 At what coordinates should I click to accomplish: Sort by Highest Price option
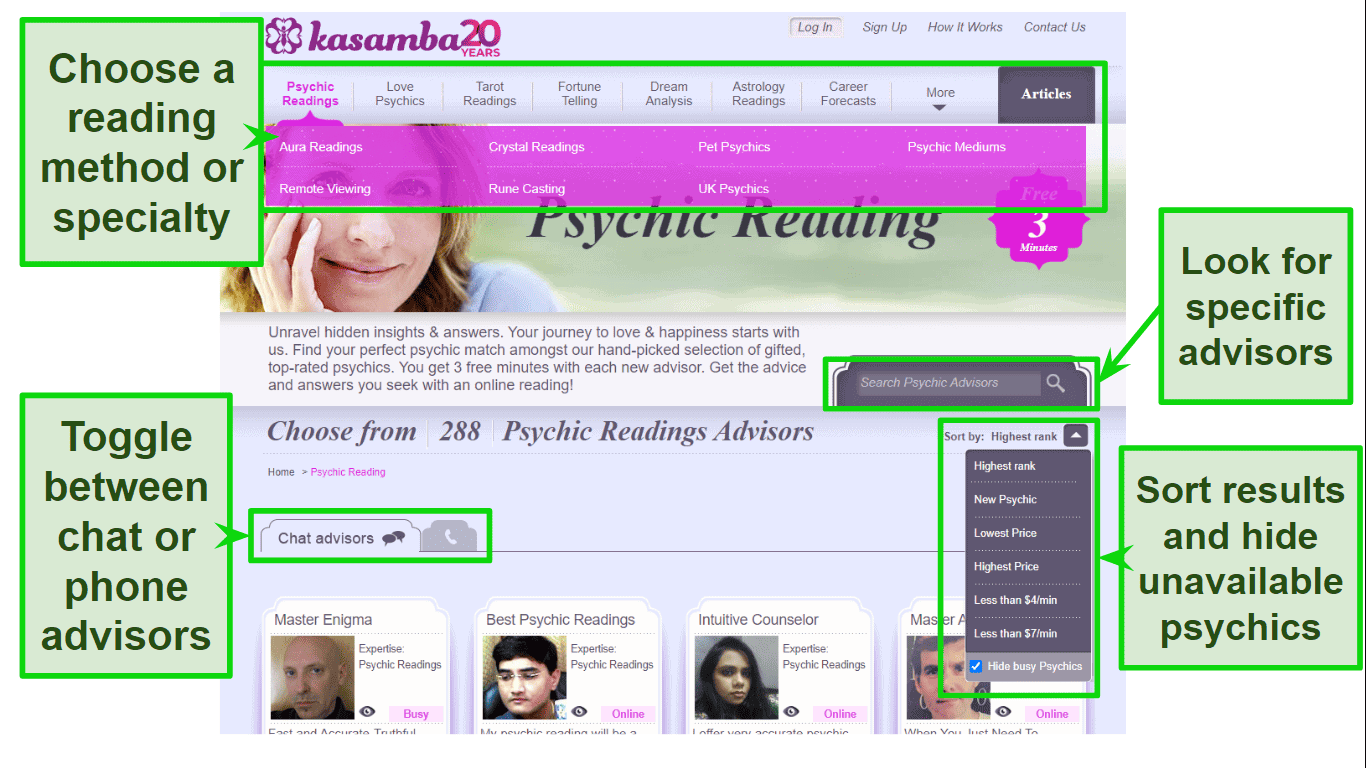1007,567
